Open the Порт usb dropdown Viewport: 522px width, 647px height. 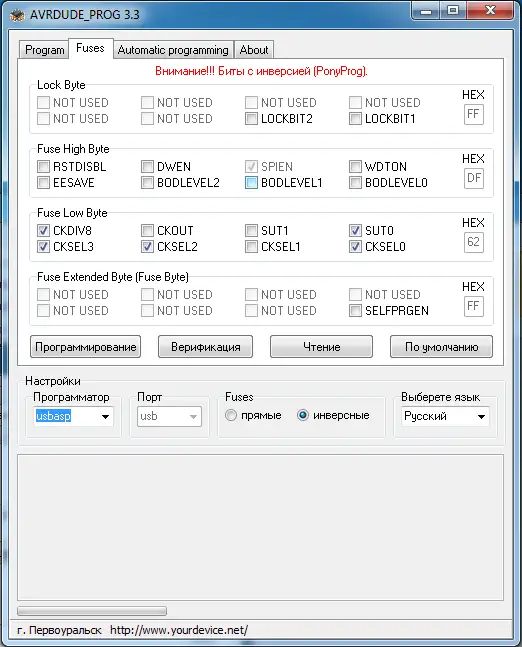coord(169,416)
